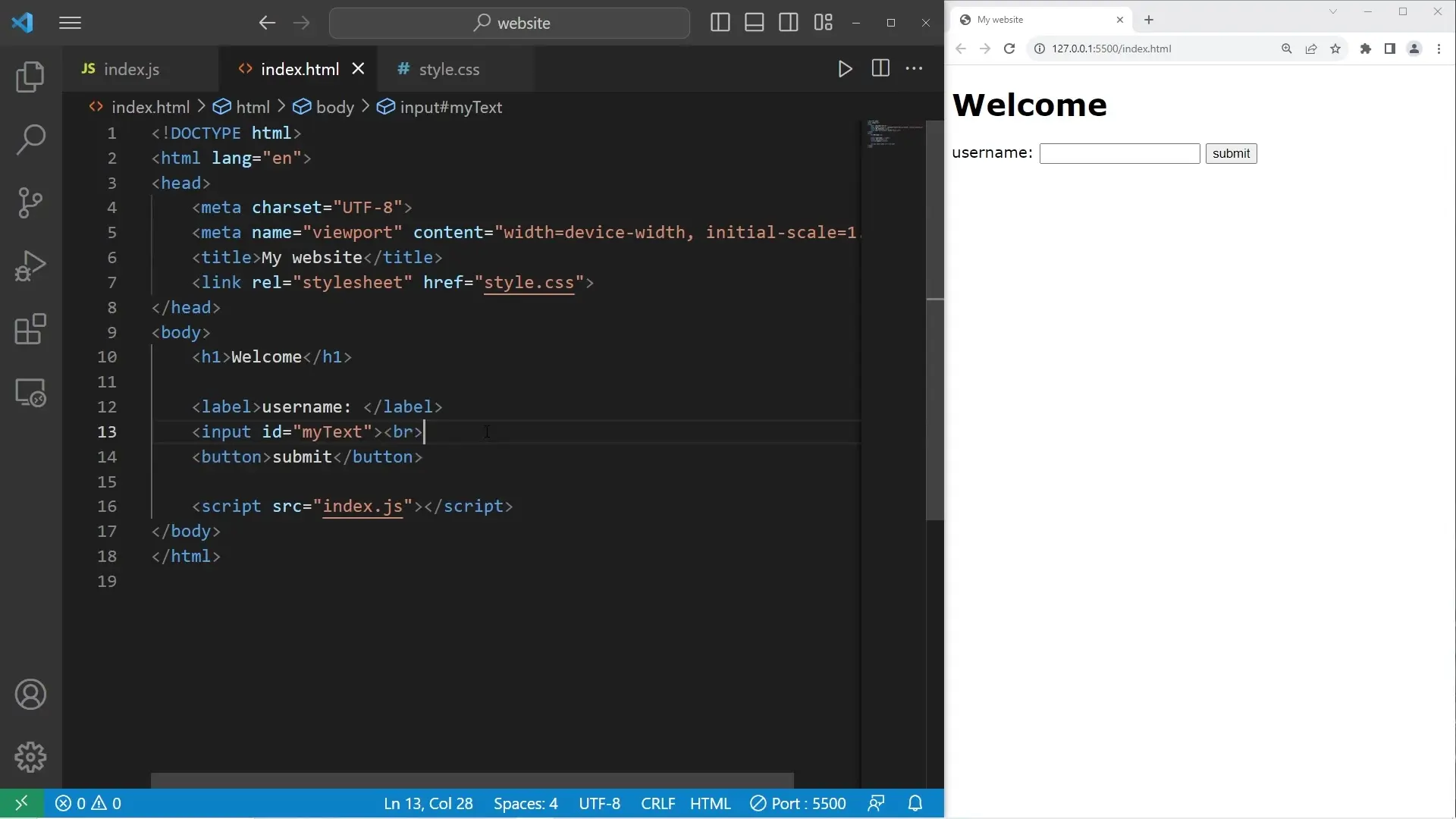The height and width of the screenshot is (819, 1456).
Task: Open browser zoom magnifier icon
Action: 1286,49
